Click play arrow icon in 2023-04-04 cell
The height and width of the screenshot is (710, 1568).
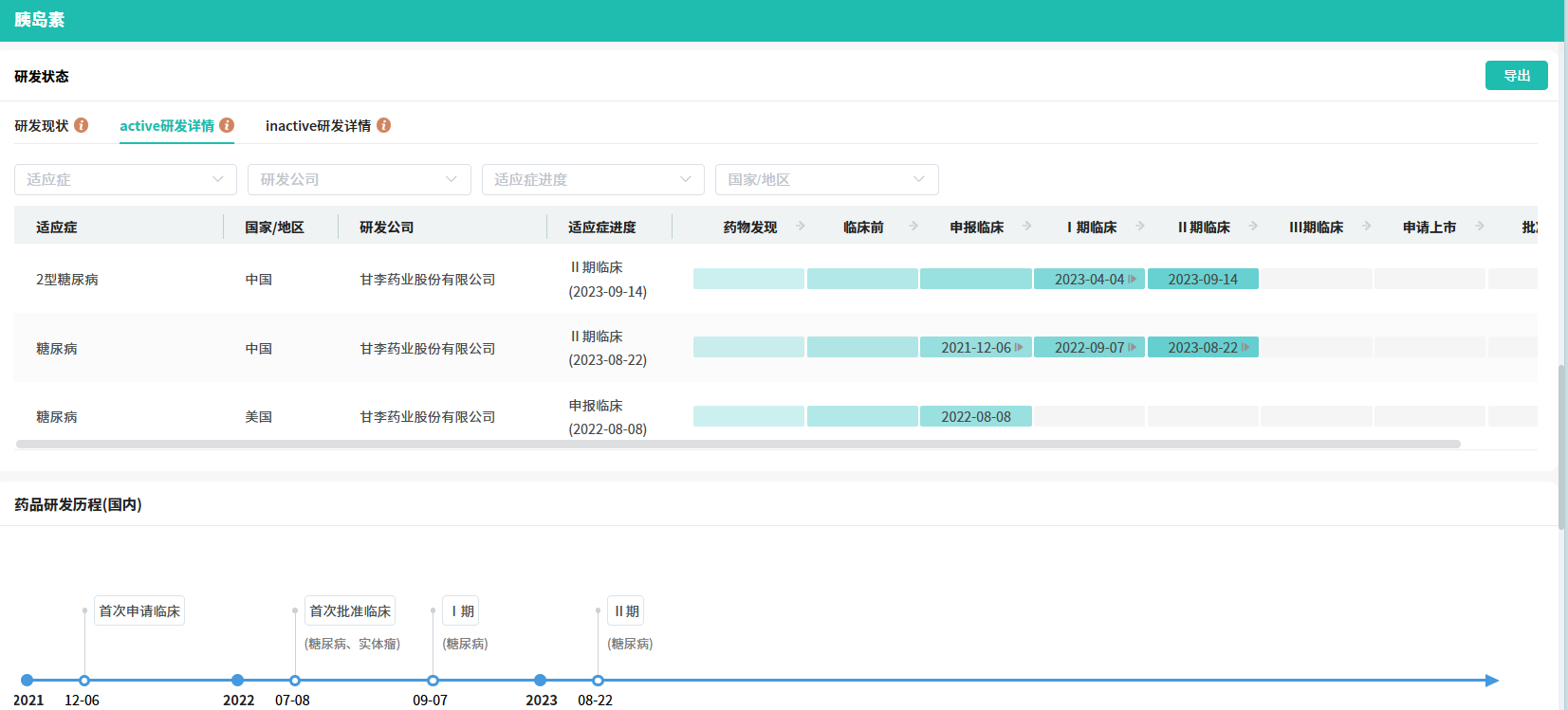coord(1132,280)
